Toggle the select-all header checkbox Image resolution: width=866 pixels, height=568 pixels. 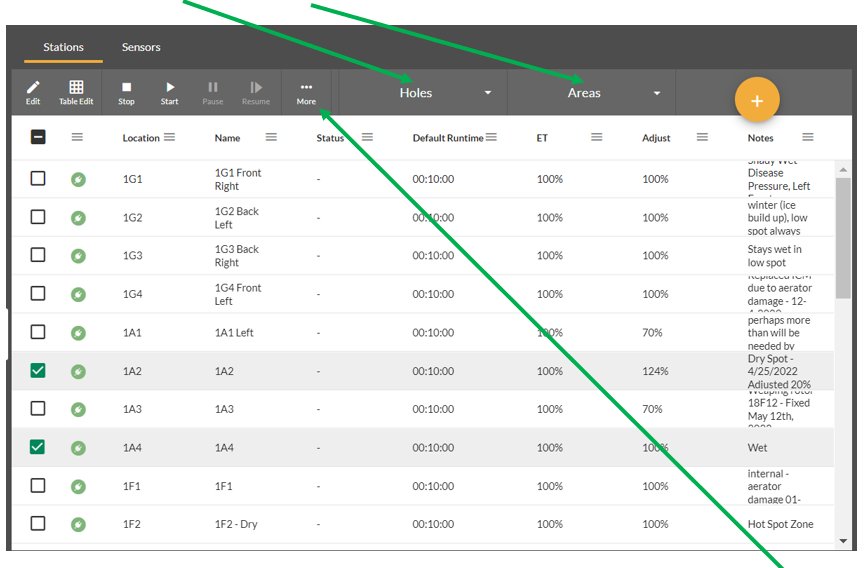[x=38, y=137]
